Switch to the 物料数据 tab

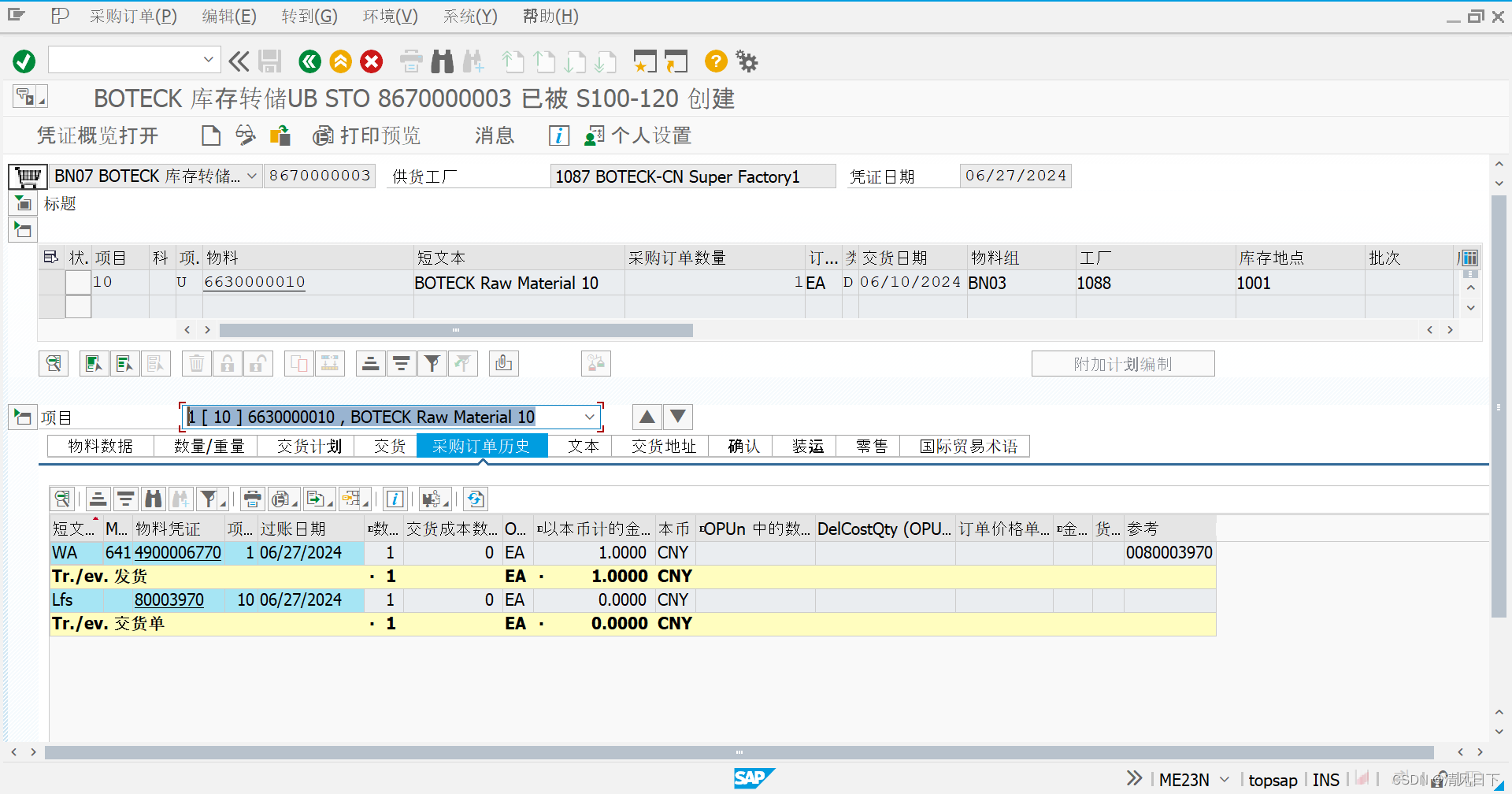click(x=101, y=447)
